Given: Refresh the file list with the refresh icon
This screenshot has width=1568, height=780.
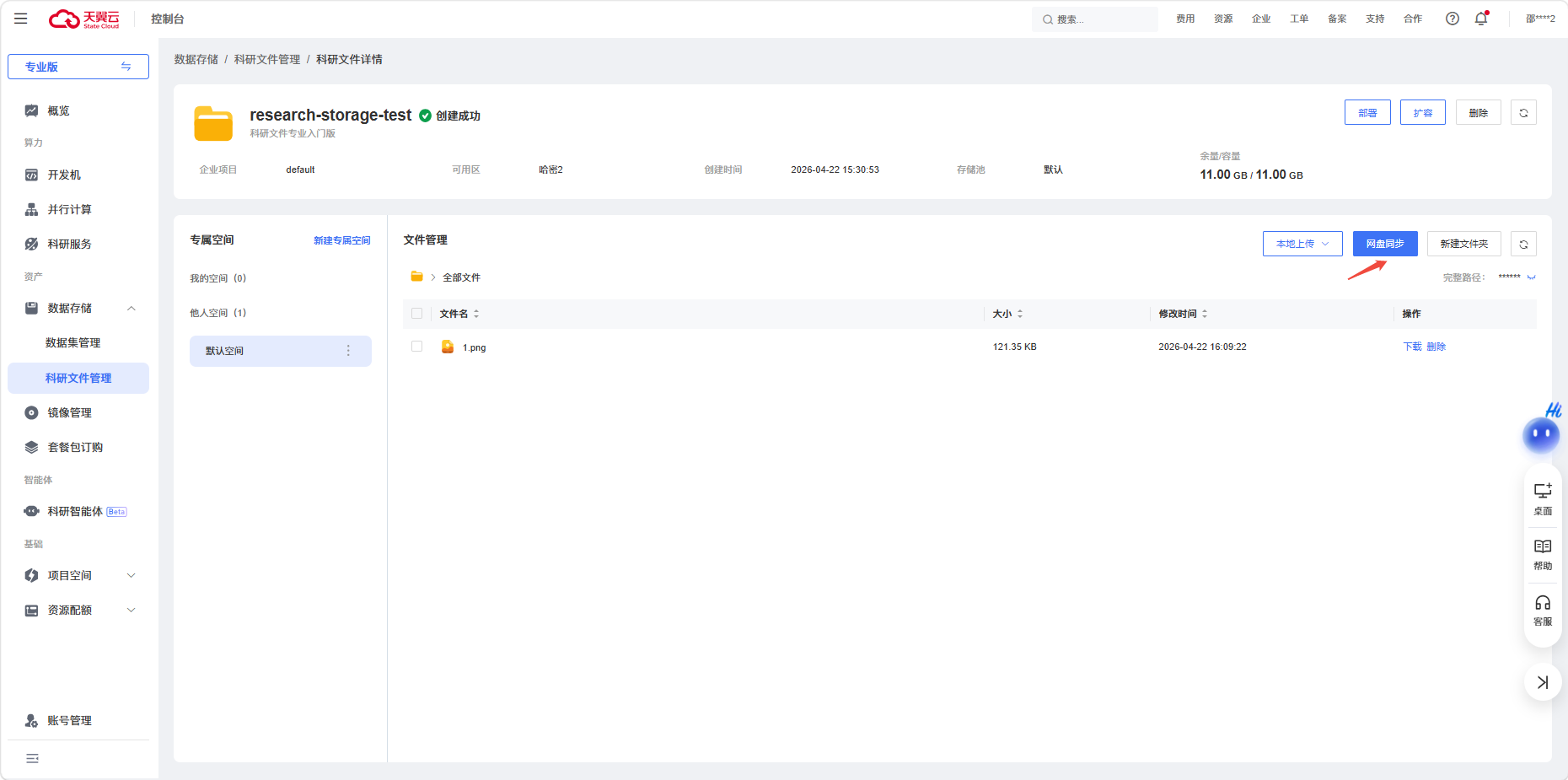Looking at the screenshot, I should 1523,244.
